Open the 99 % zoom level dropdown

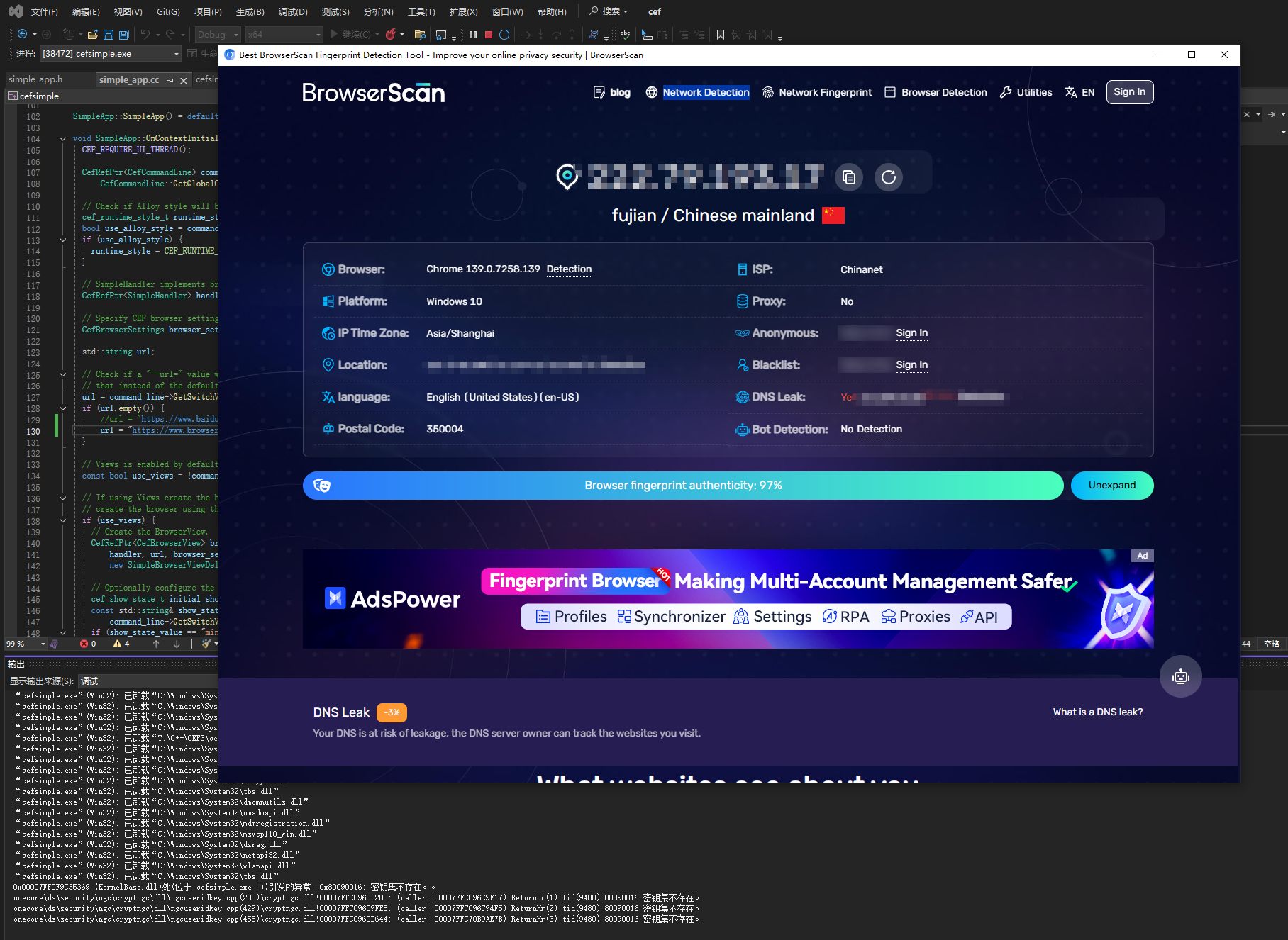tap(26, 644)
